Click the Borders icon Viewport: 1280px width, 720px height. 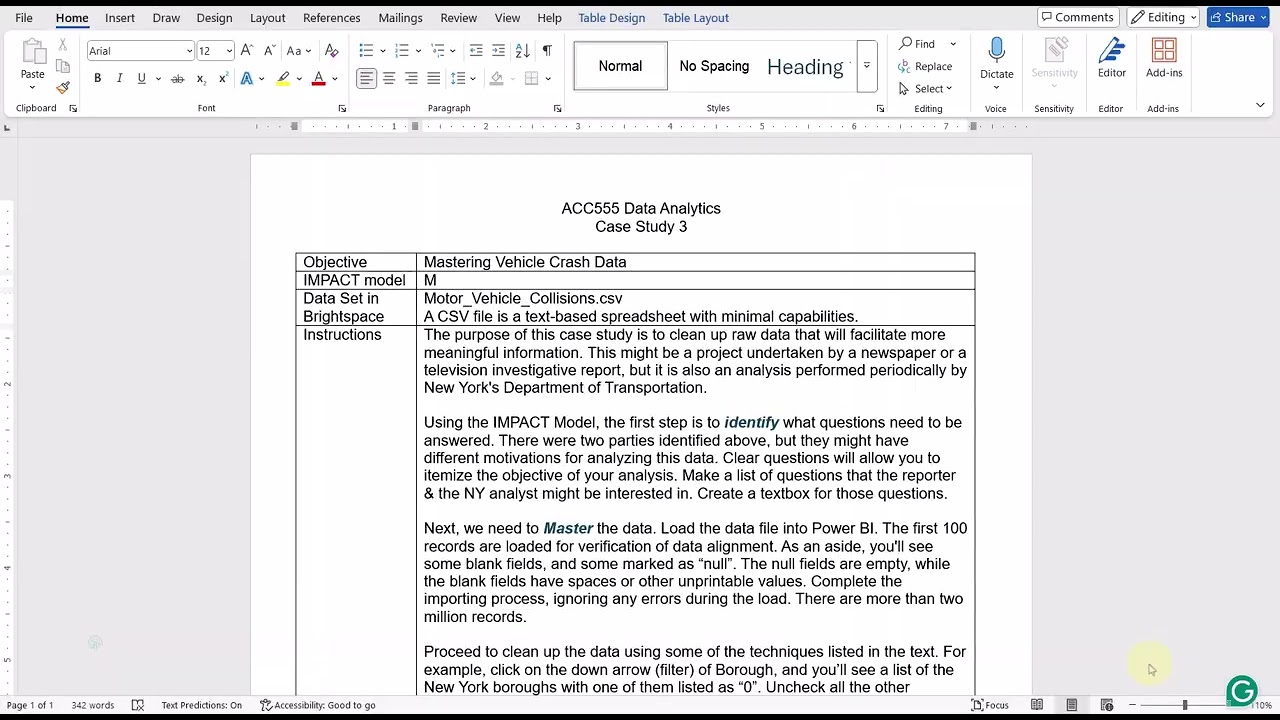click(x=531, y=78)
